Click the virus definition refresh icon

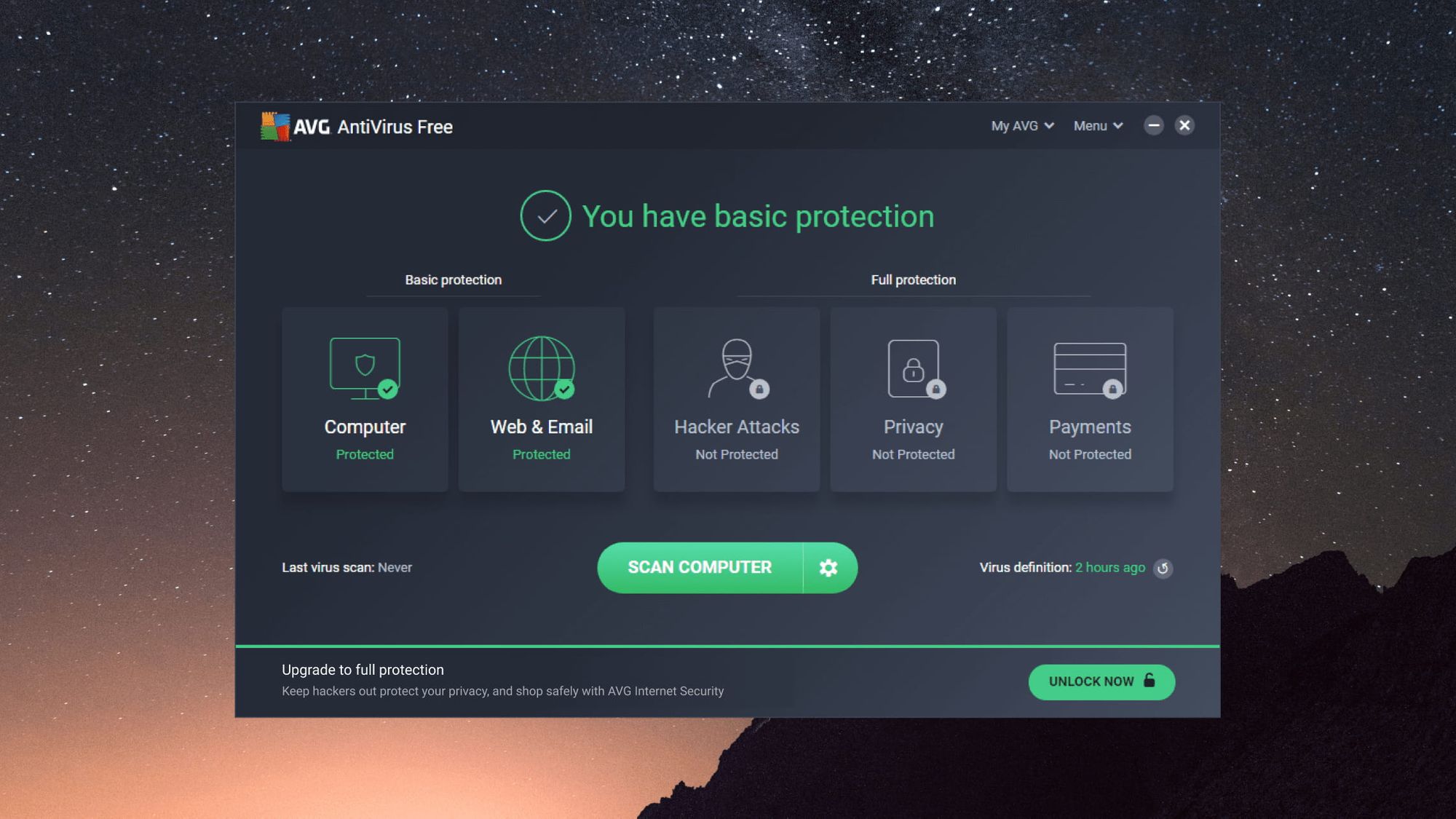click(x=1162, y=567)
